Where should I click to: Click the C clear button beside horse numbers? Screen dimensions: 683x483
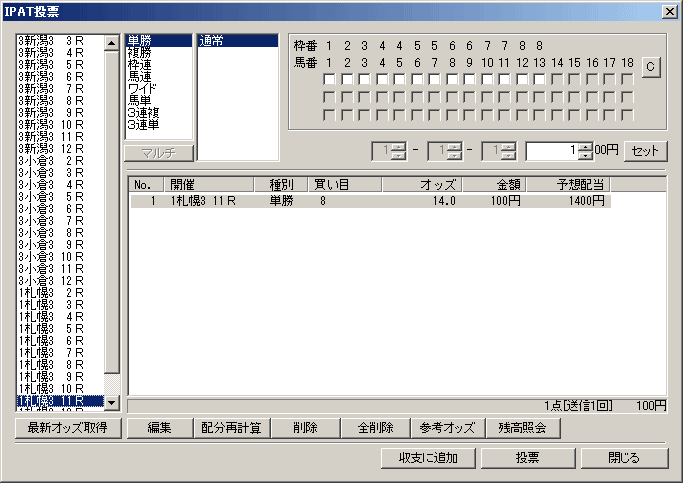pos(651,67)
